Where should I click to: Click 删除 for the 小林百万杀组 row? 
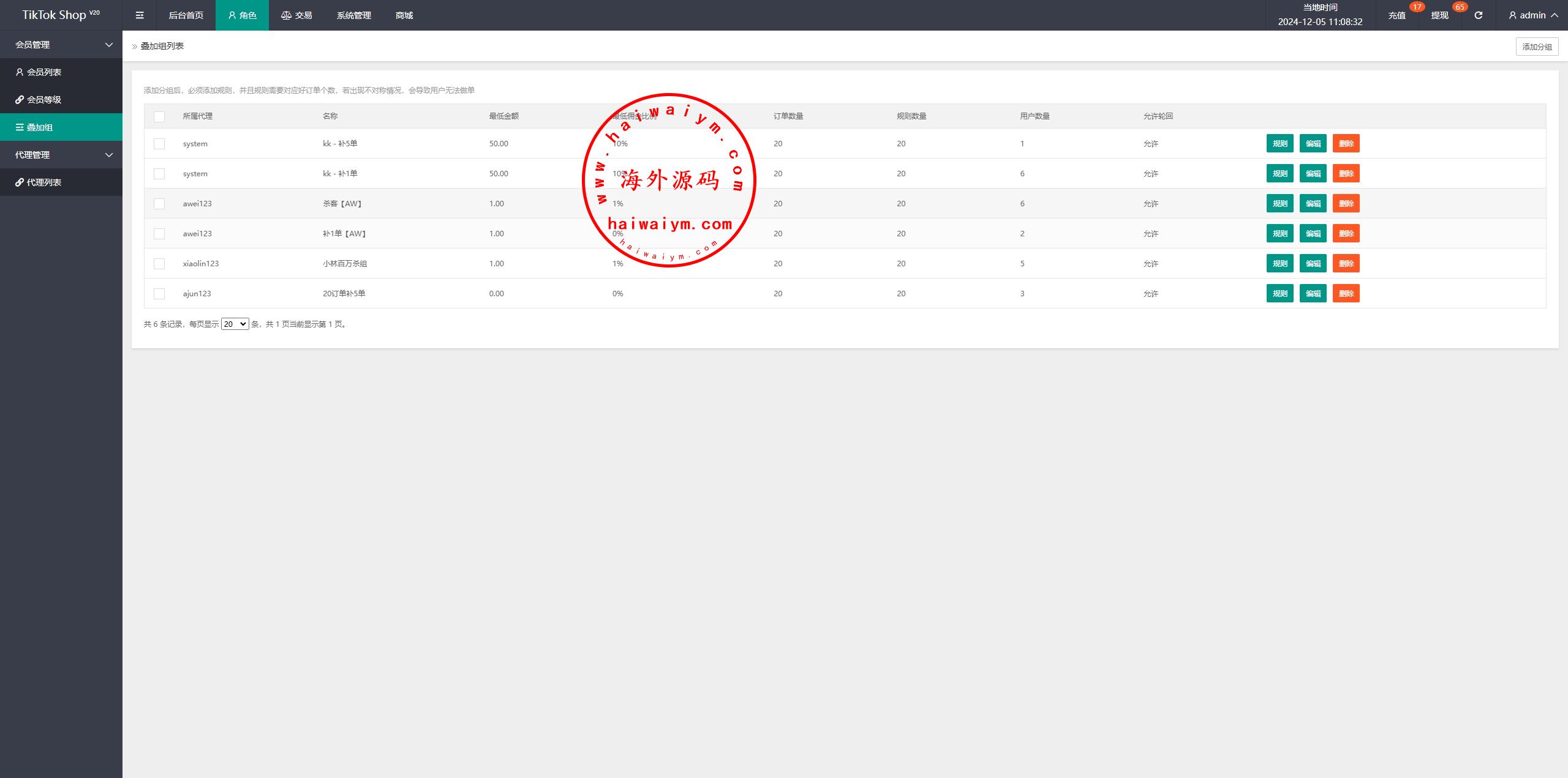pos(1346,264)
